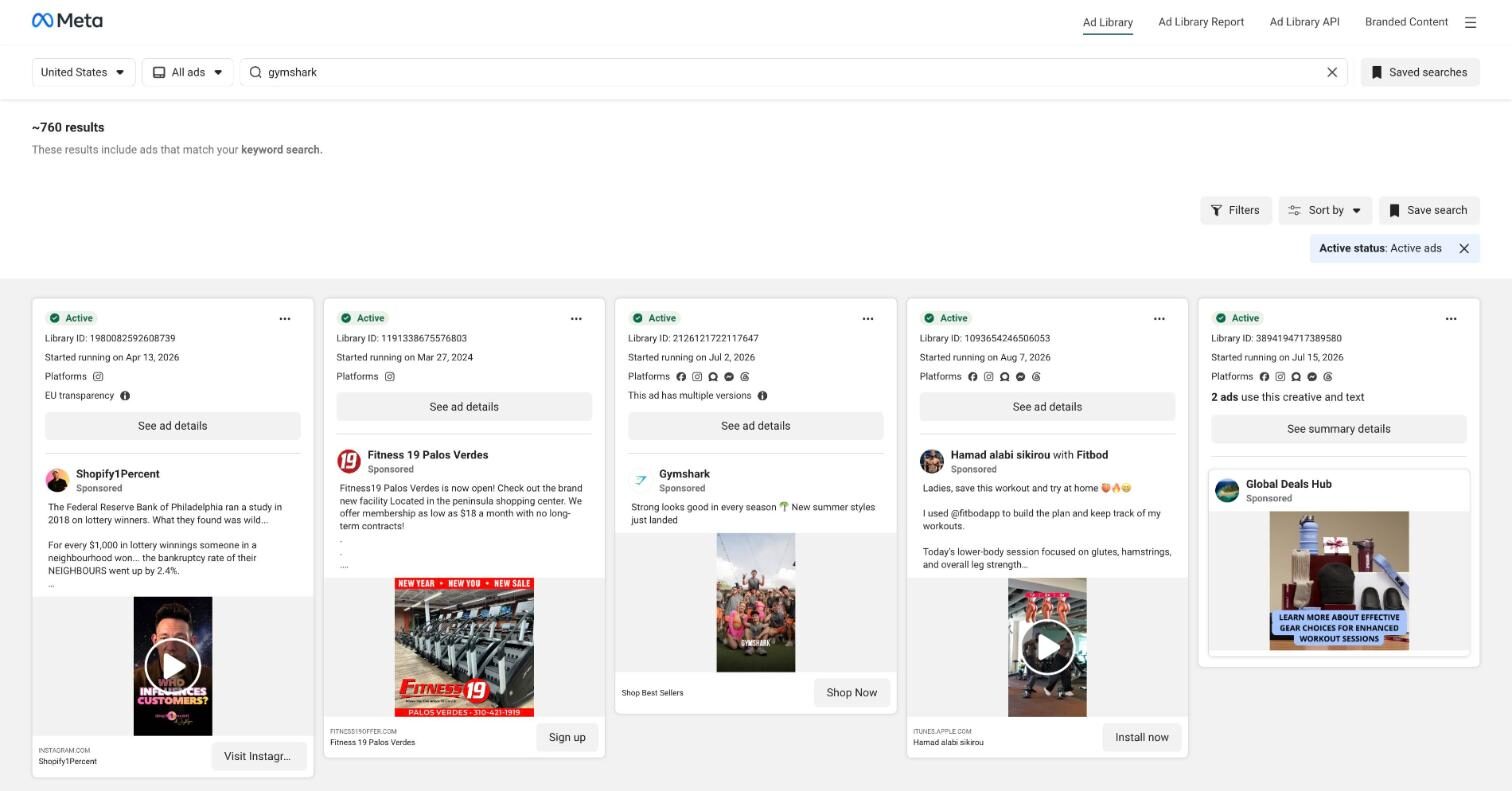Click the Sign up button
This screenshot has height=791, width=1512.
[567, 737]
